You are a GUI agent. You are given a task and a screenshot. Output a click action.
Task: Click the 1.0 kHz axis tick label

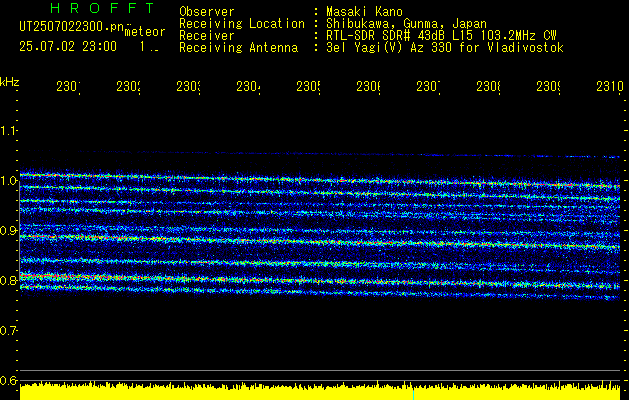(8, 181)
